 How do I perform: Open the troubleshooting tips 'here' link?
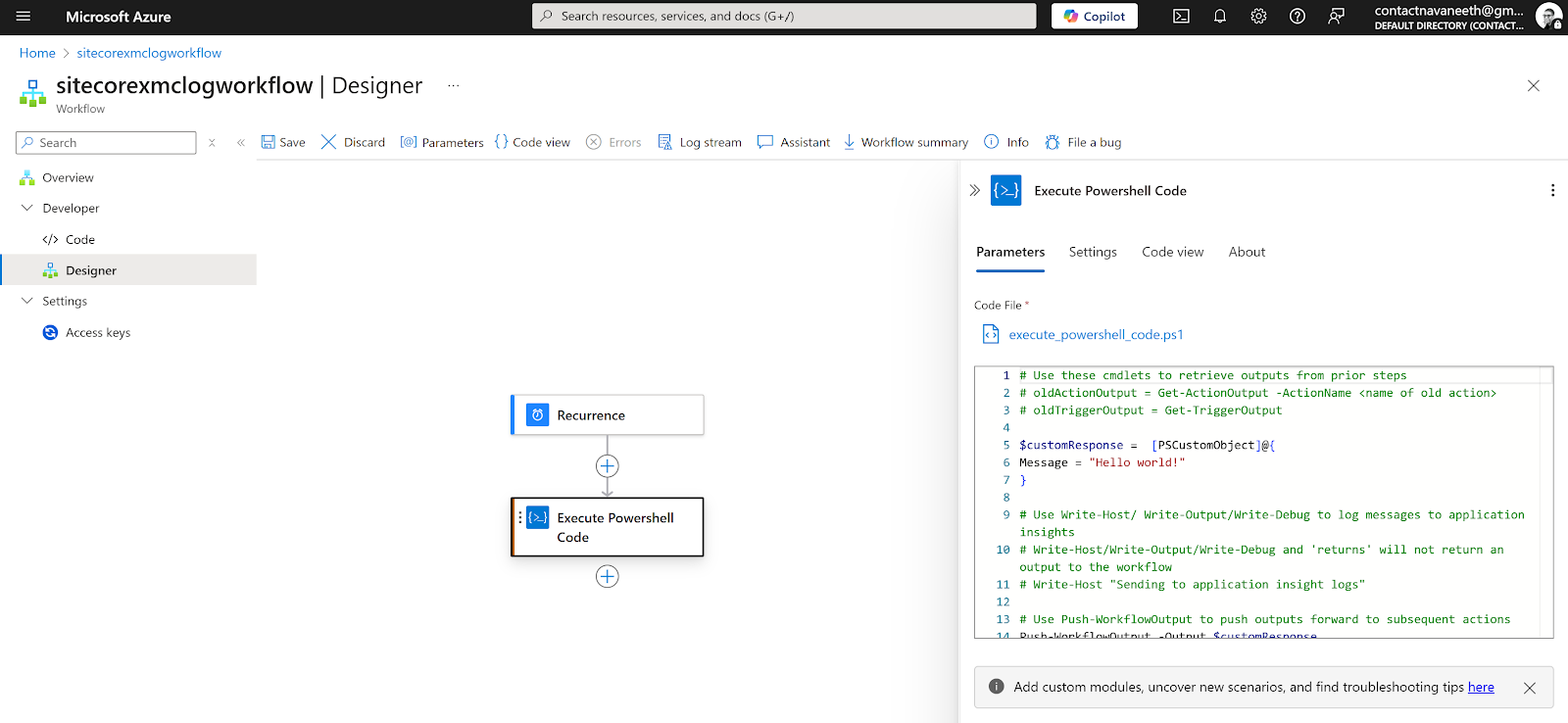1481,687
